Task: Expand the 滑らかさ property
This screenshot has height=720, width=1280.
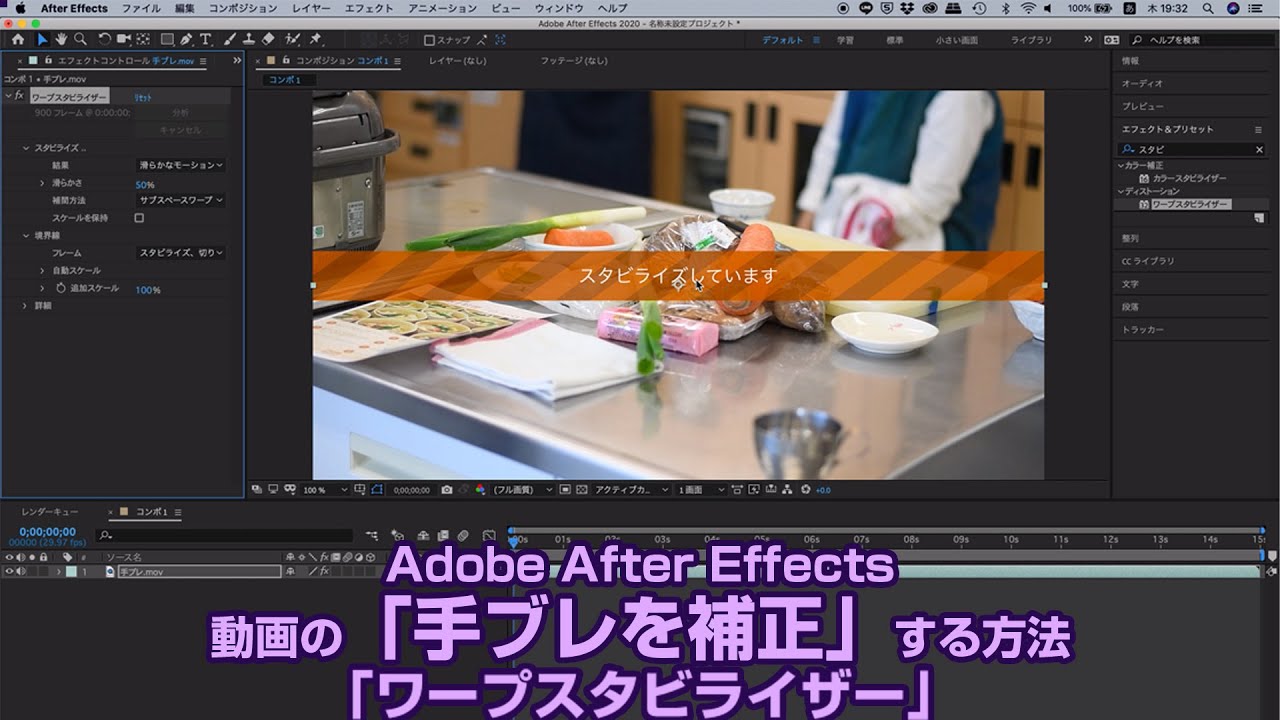Action: [42, 183]
